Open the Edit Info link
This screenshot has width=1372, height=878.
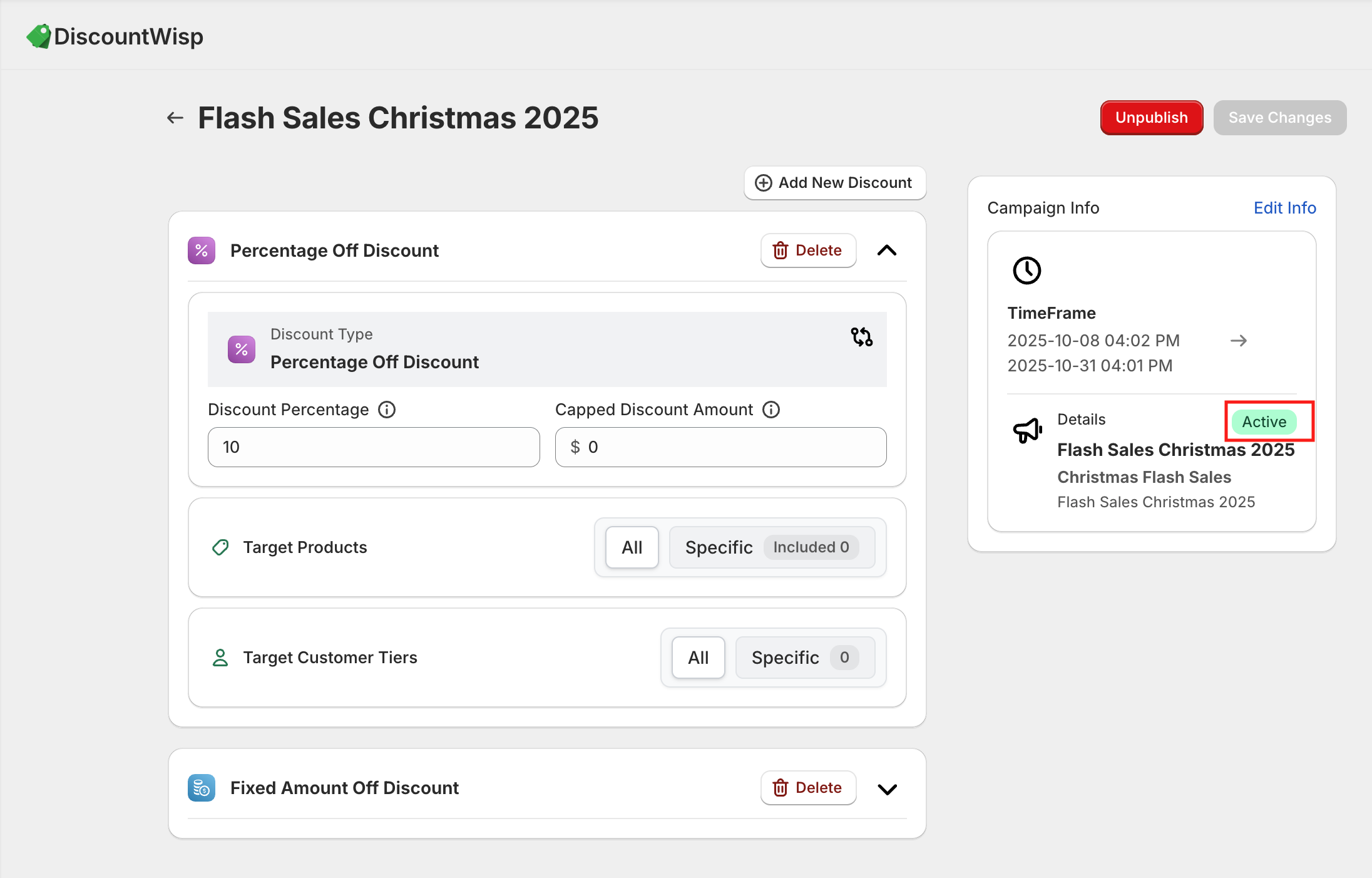point(1284,208)
